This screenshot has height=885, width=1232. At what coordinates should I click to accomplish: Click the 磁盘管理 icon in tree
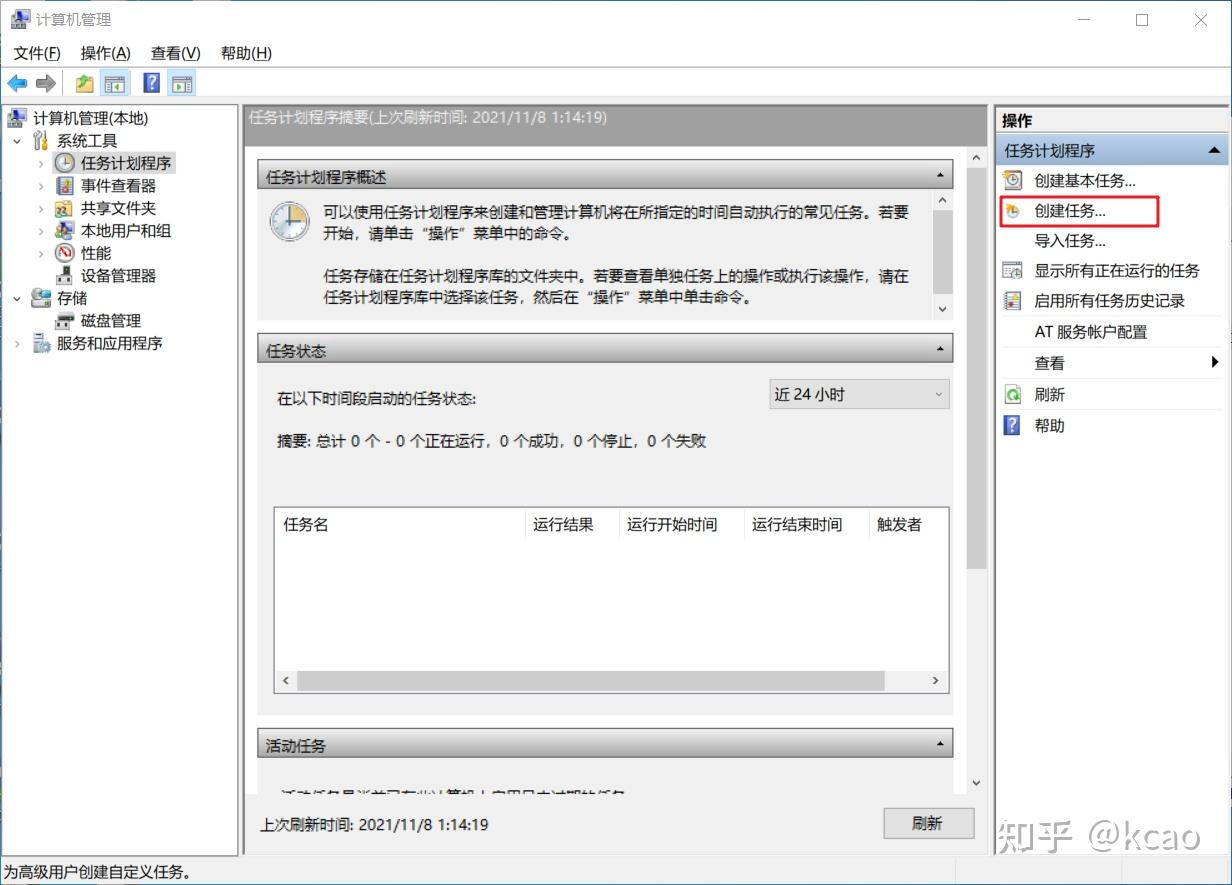point(64,321)
